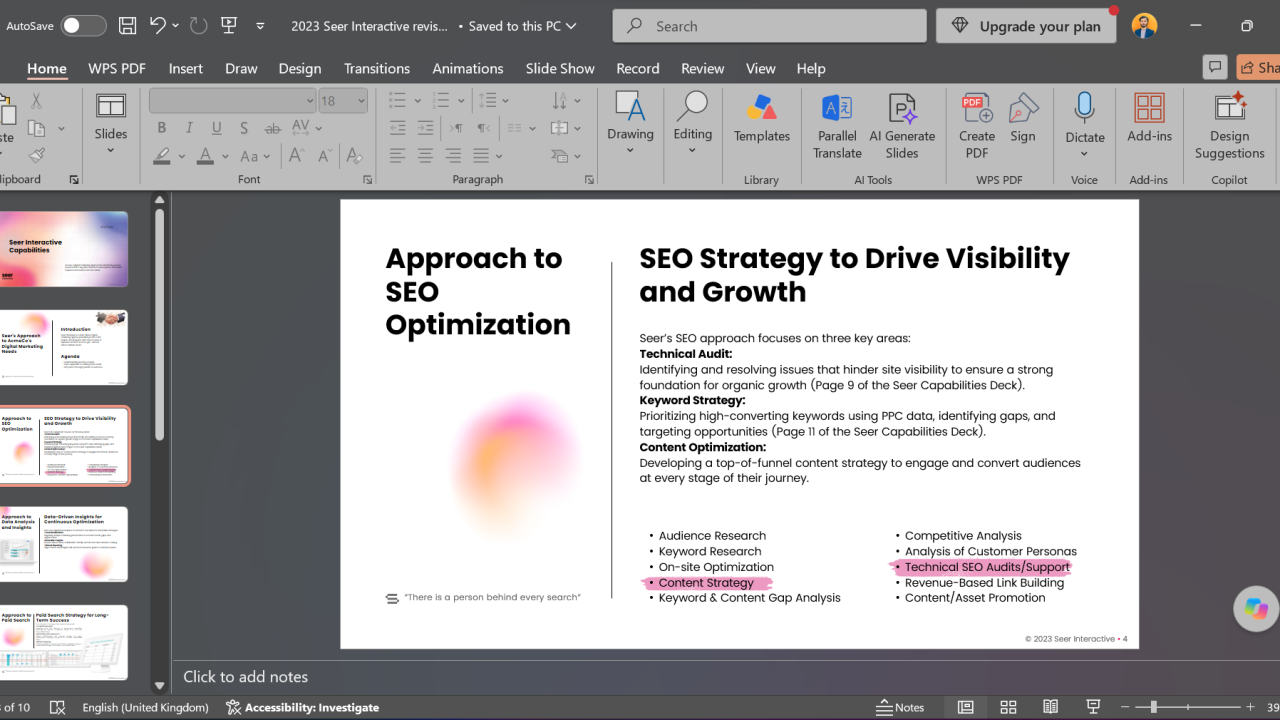The width and height of the screenshot is (1280, 720).
Task: Open the Change Case Aa dropdown
Action: (254, 156)
